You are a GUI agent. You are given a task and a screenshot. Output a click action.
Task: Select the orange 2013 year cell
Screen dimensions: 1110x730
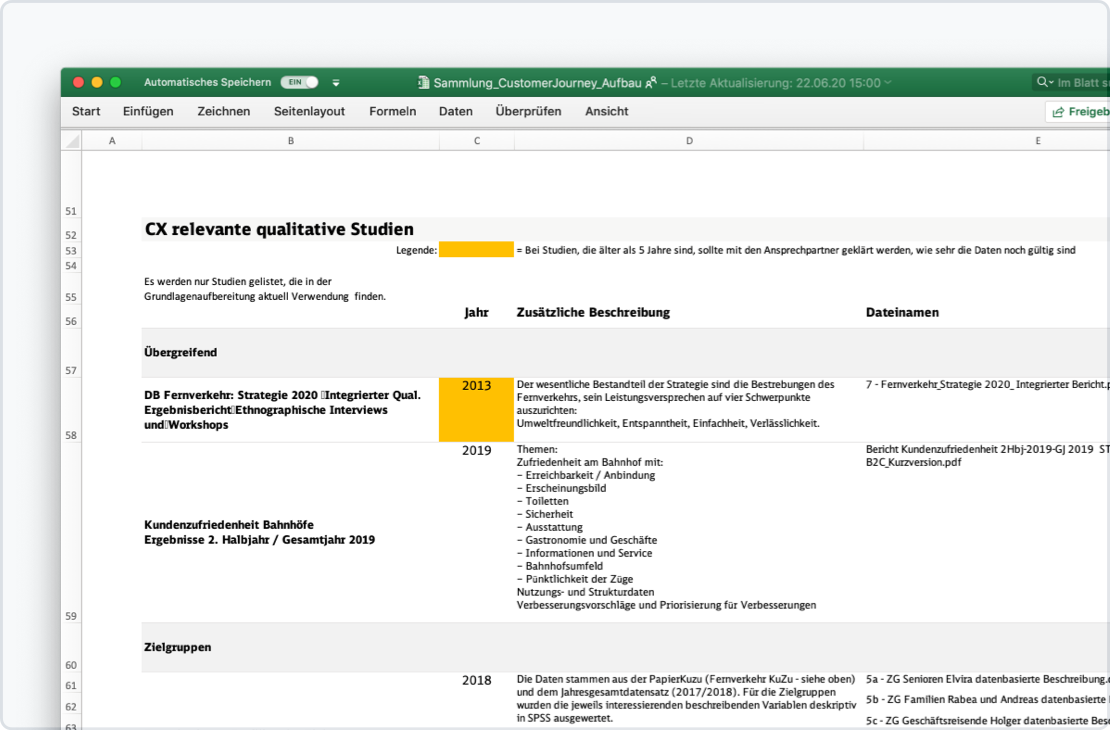pos(476,409)
